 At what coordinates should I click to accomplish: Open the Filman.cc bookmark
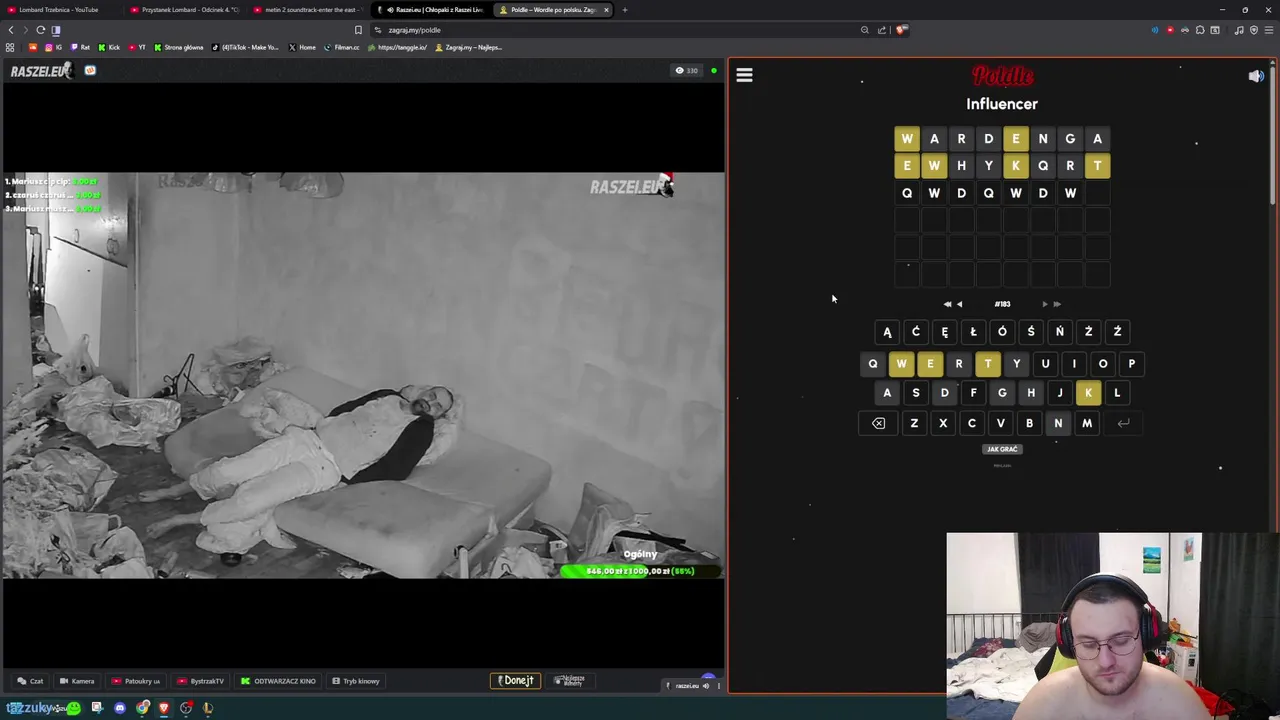[341, 47]
